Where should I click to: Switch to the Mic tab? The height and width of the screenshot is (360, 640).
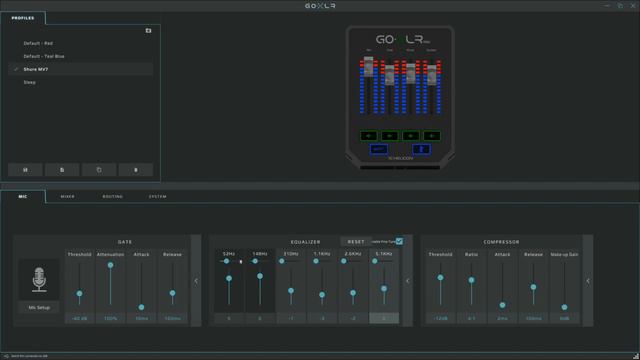[x=23, y=197]
